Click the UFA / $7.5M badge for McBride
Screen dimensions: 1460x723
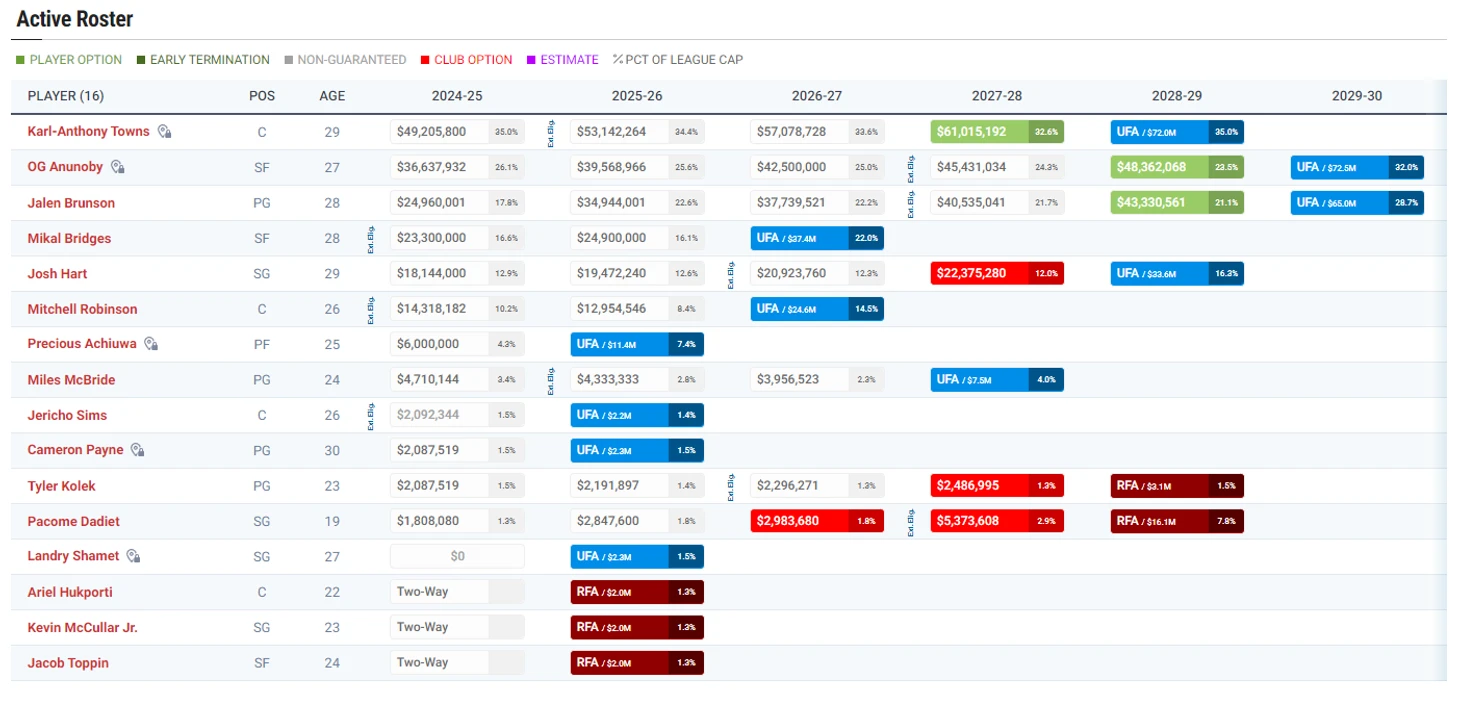997,380
